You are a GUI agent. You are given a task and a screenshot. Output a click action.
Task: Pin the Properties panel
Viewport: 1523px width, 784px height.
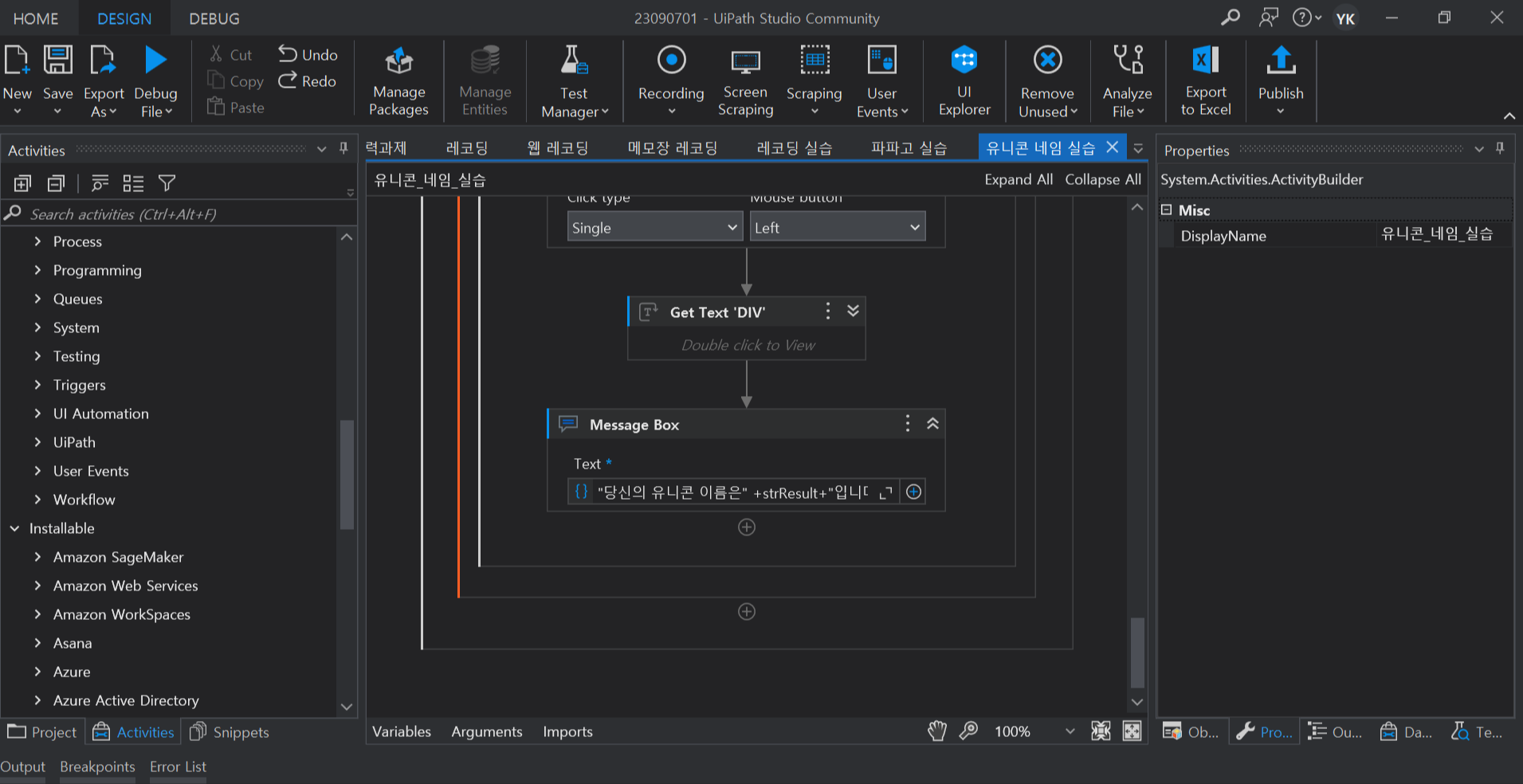(x=1500, y=148)
